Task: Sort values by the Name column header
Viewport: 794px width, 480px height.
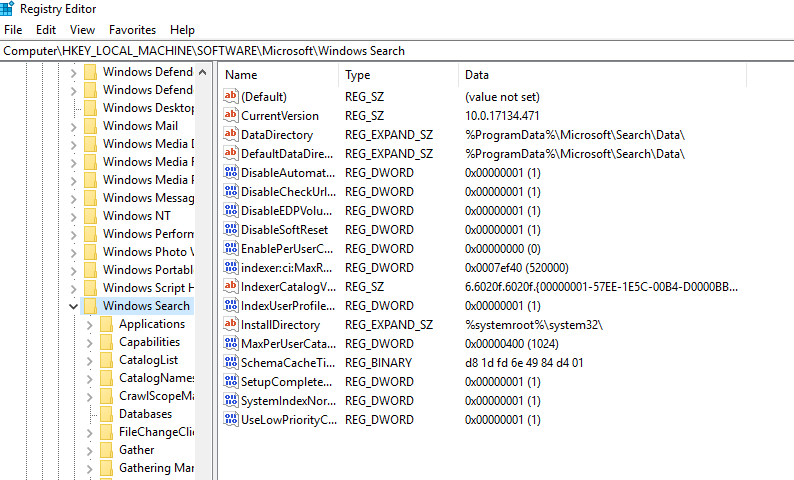Action: click(279, 75)
